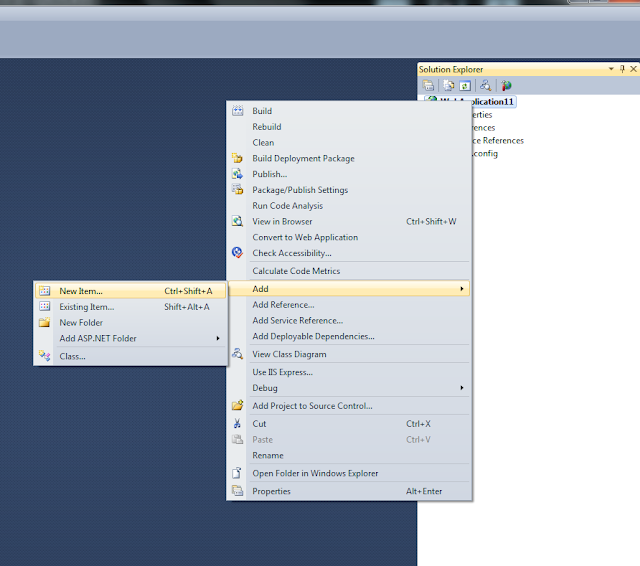
Task: Click New Folder in the Add submenu
Action: click(x=130, y=323)
